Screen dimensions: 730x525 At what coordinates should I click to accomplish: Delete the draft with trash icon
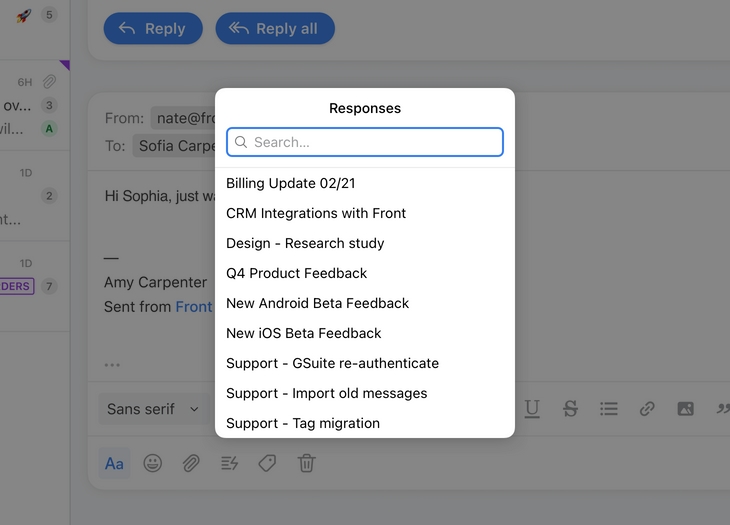click(307, 463)
